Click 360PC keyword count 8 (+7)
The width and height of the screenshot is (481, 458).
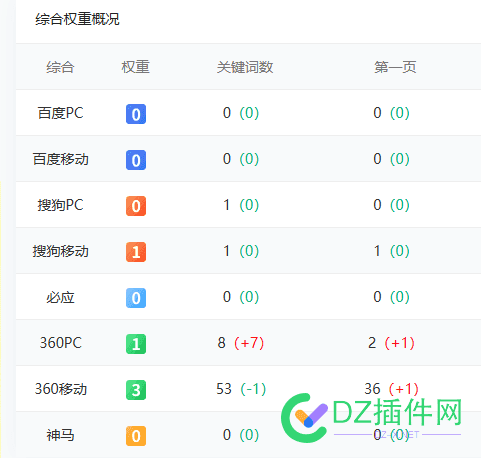(x=241, y=343)
